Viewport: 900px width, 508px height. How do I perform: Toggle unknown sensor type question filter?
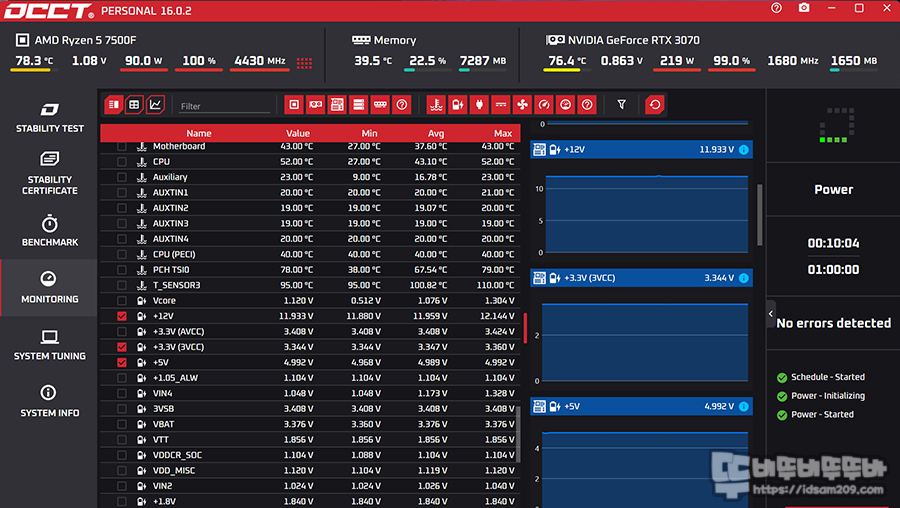tap(587, 104)
